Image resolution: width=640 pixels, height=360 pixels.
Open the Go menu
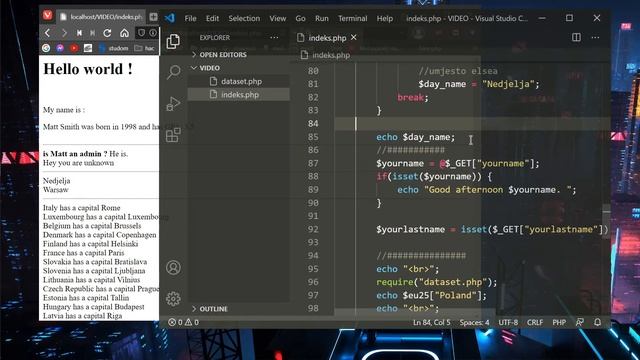tap(300, 18)
